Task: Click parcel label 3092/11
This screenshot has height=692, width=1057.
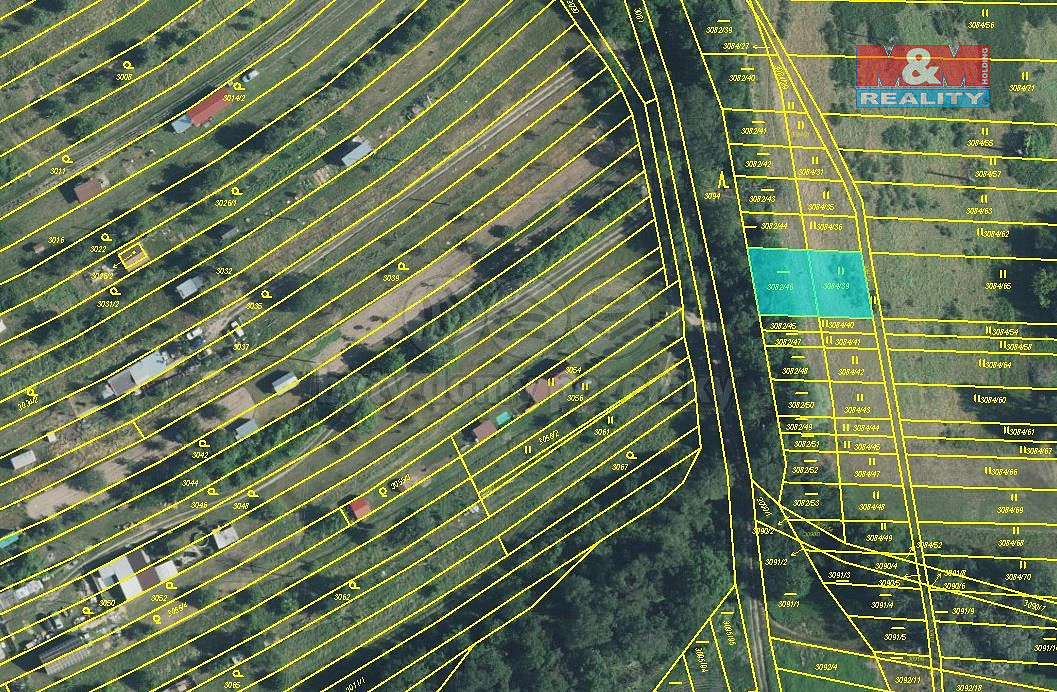Action: pyautogui.click(x=909, y=679)
